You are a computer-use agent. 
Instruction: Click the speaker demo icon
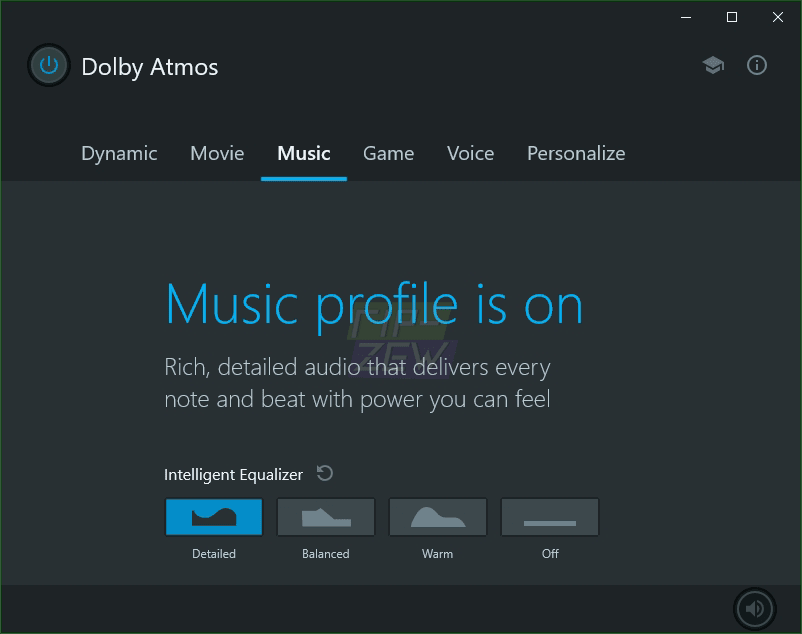(754, 608)
